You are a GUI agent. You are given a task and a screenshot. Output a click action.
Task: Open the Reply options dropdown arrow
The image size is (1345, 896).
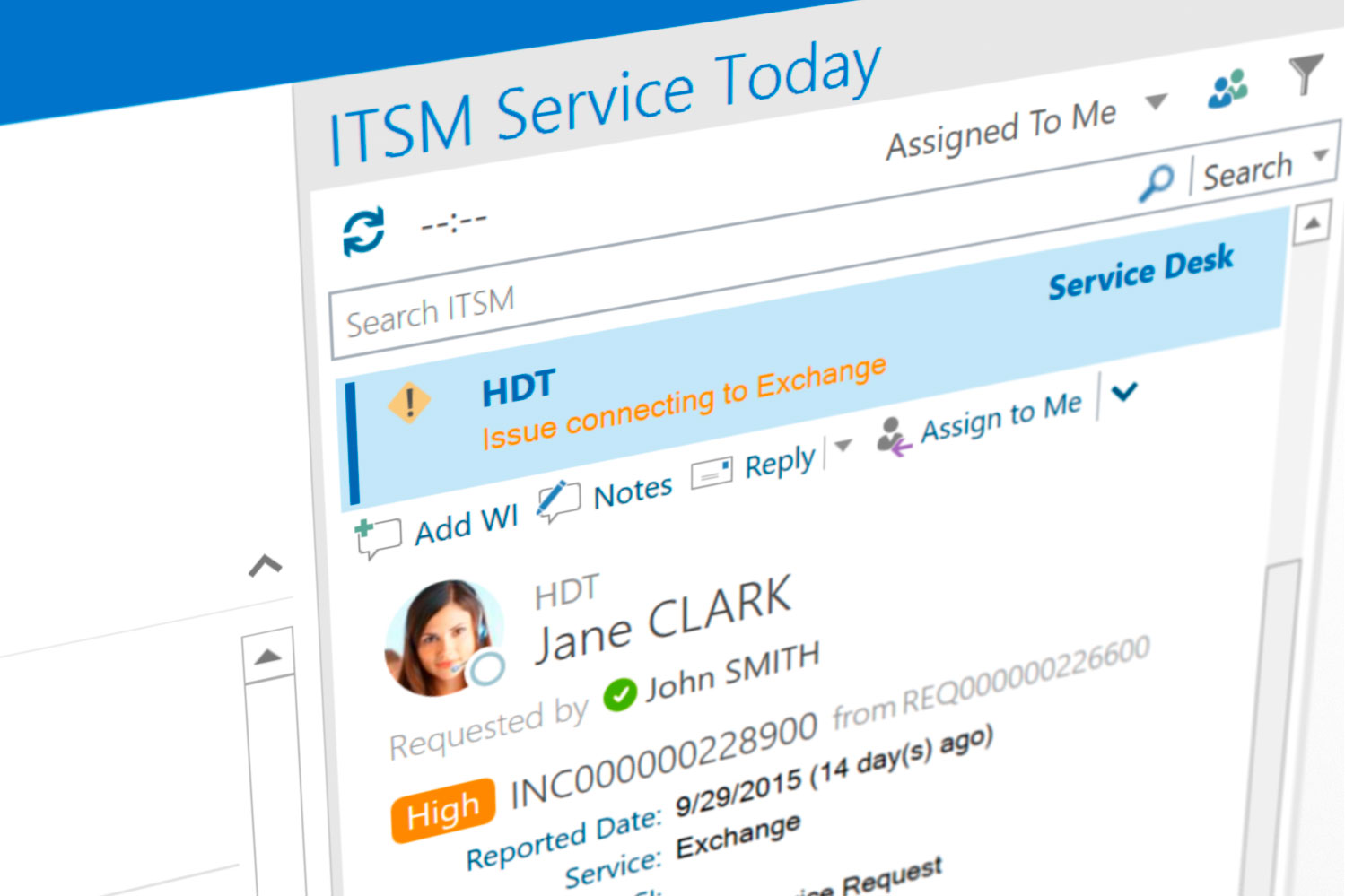click(843, 445)
